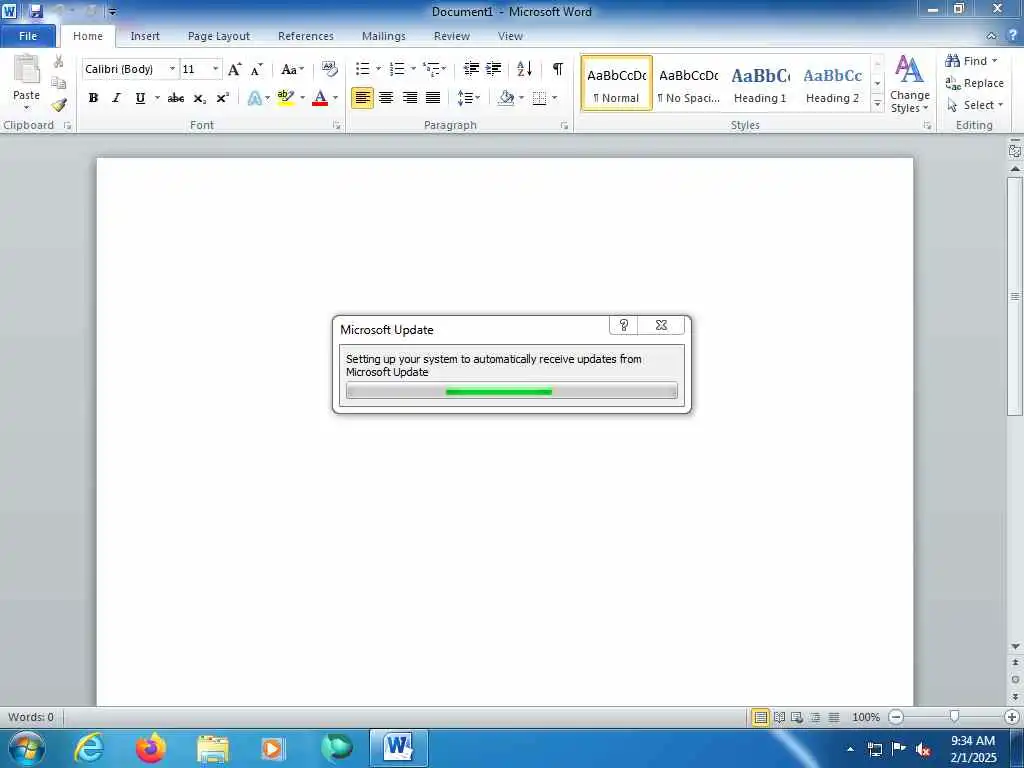Switch to Draft view icon
The height and width of the screenshot is (768, 1024).
click(834, 717)
